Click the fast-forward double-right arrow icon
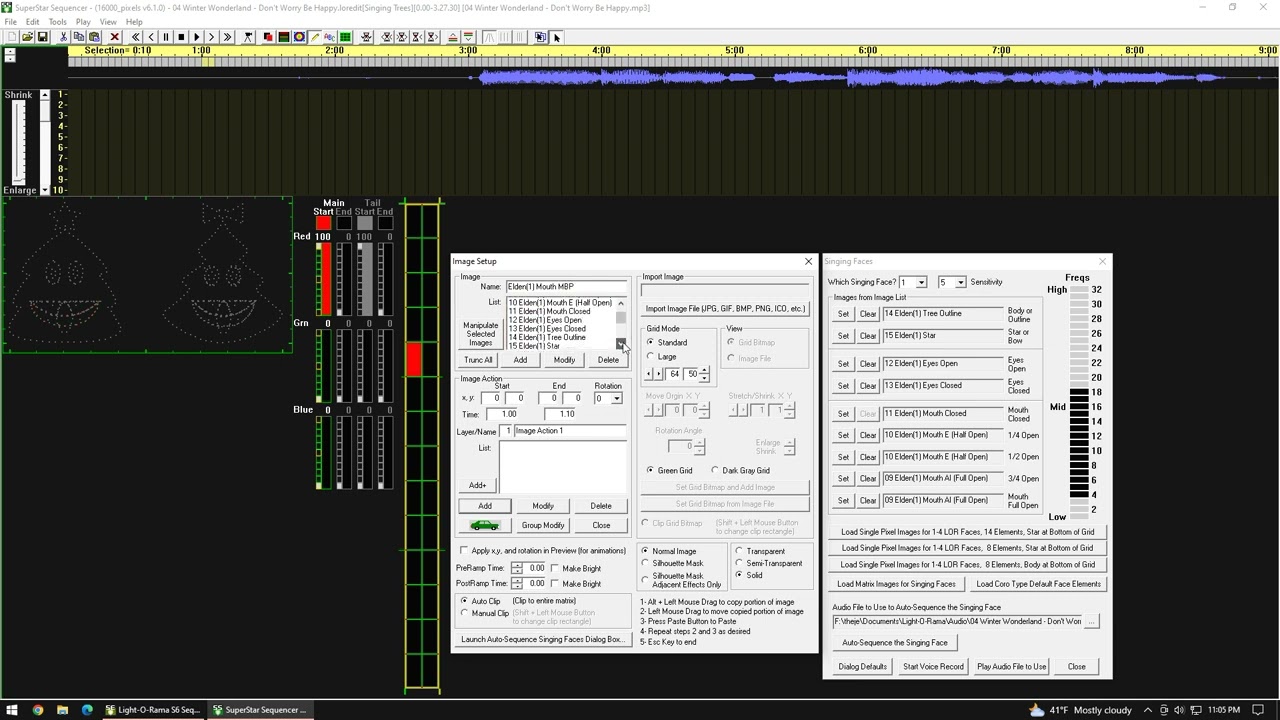Image resolution: width=1280 pixels, height=720 pixels. click(227, 37)
